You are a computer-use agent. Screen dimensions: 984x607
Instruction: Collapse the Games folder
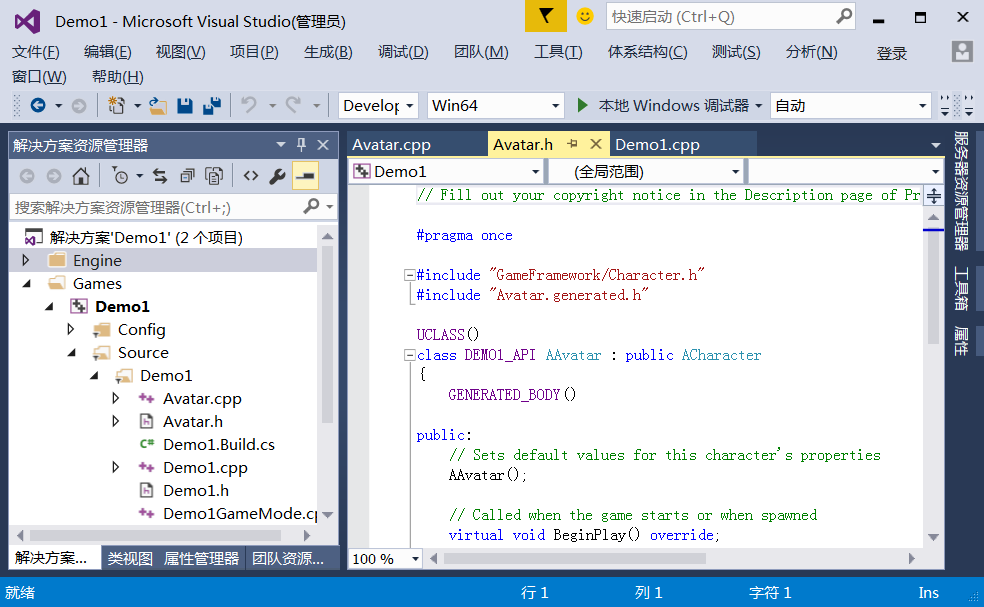tap(27, 284)
